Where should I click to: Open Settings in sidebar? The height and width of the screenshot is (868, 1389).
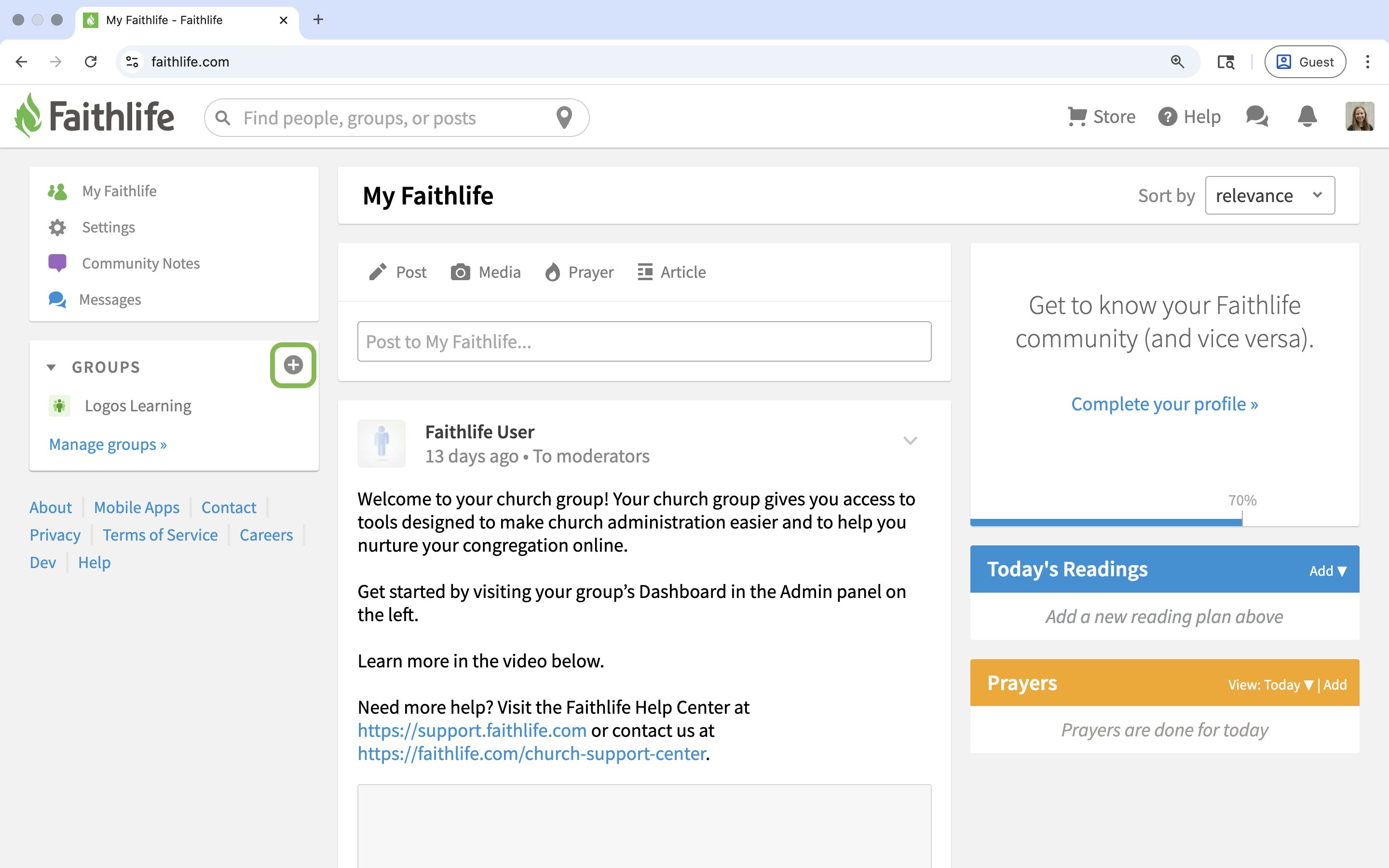(x=109, y=227)
